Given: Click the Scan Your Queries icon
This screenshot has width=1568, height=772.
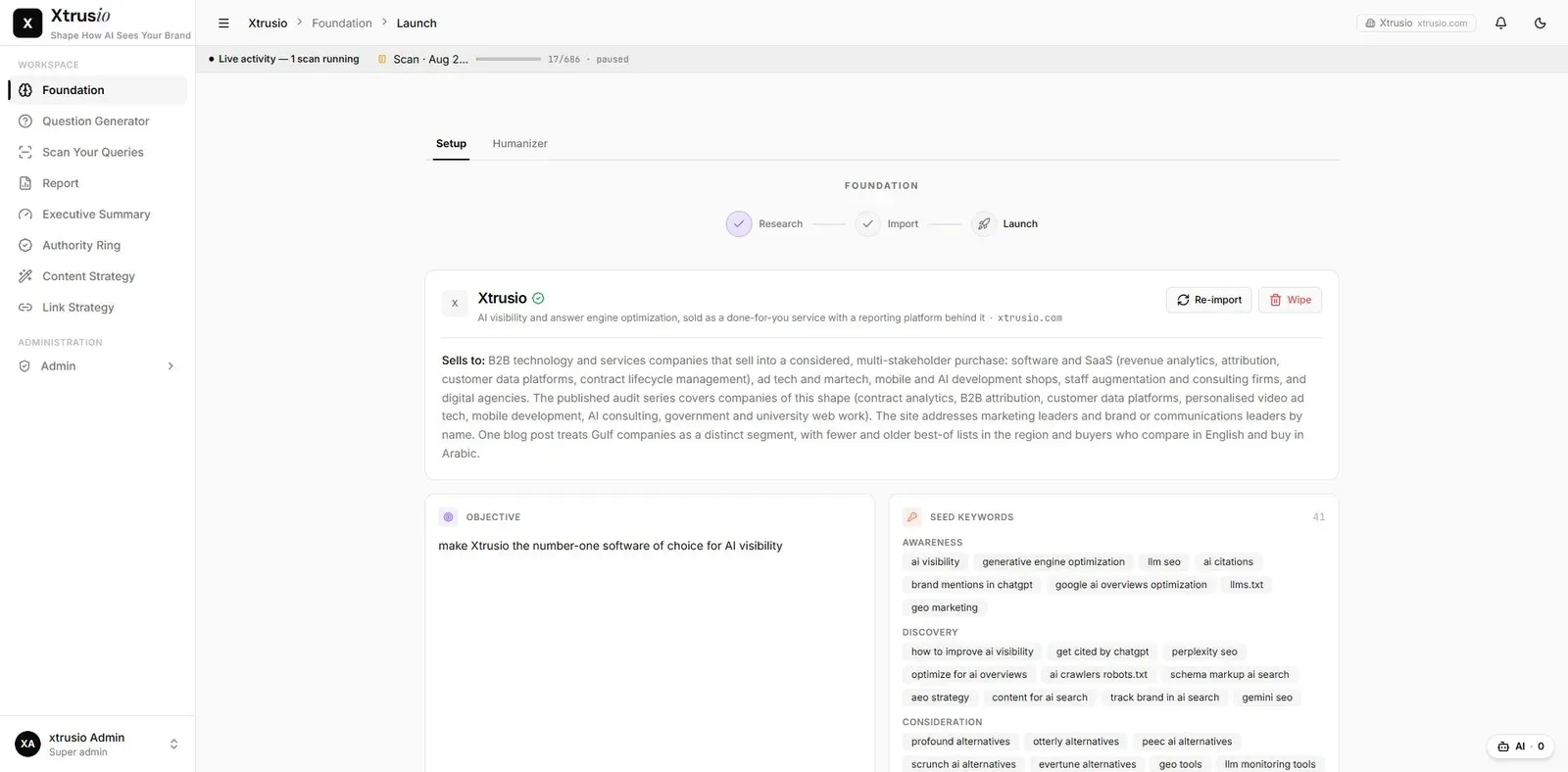Looking at the screenshot, I should coord(25,152).
